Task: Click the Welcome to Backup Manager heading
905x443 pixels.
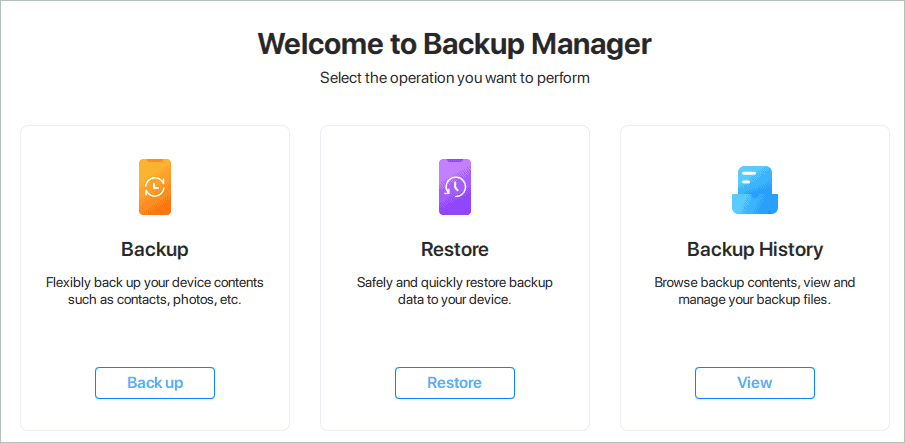Action: pos(455,44)
